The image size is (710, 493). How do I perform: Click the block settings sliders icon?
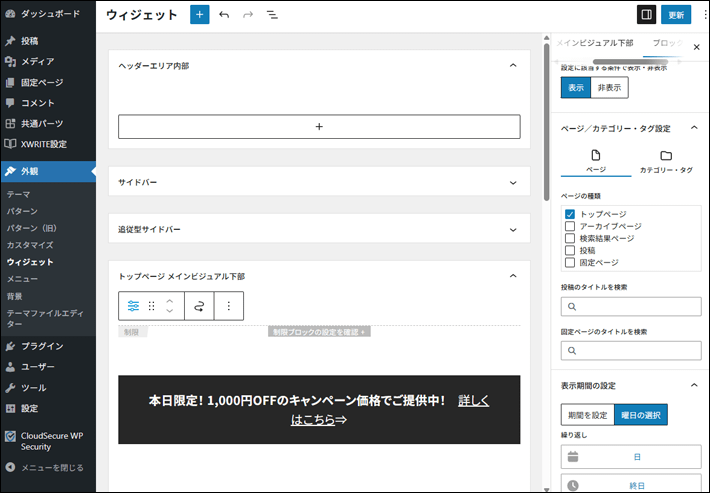tap(133, 306)
